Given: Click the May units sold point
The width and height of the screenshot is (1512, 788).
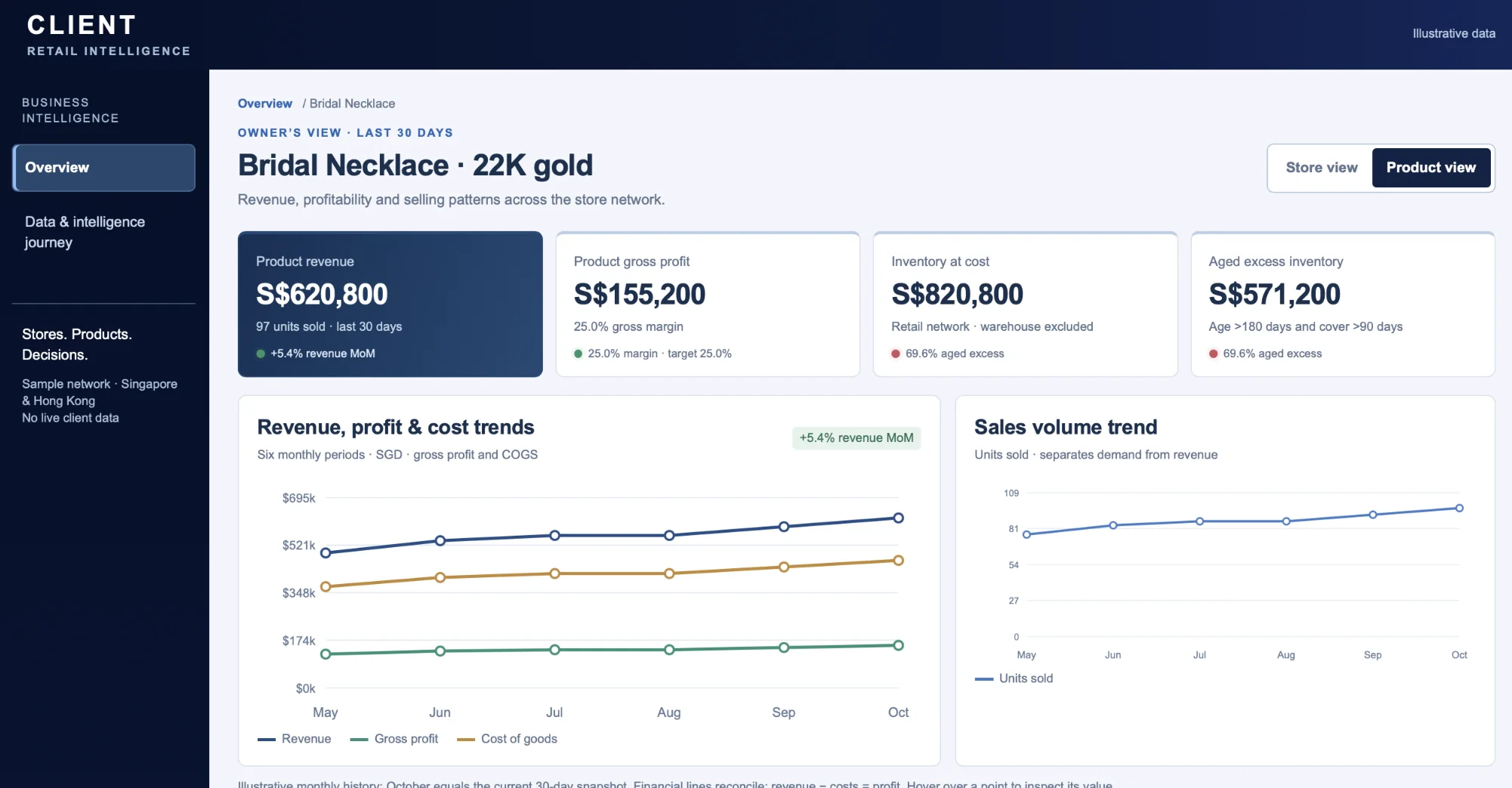Looking at the screenshot, I should [x=1026, y=535].
